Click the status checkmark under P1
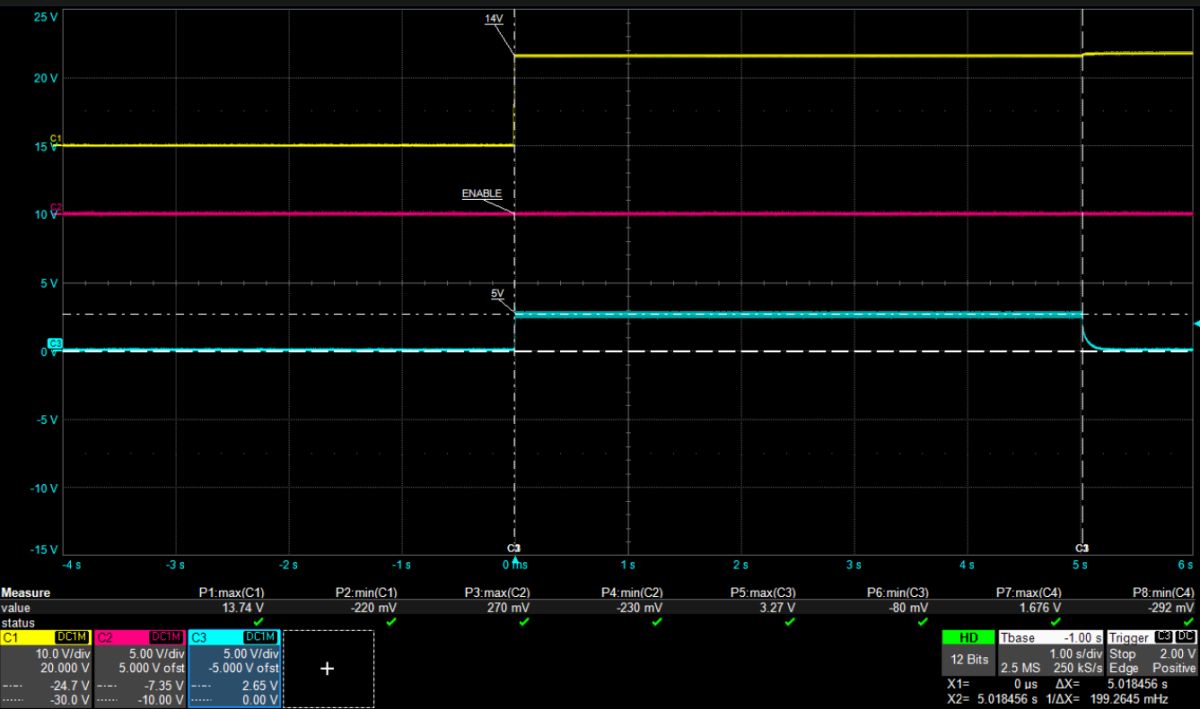The width and height of the screenshot is (1200, 709). [258, 621]
